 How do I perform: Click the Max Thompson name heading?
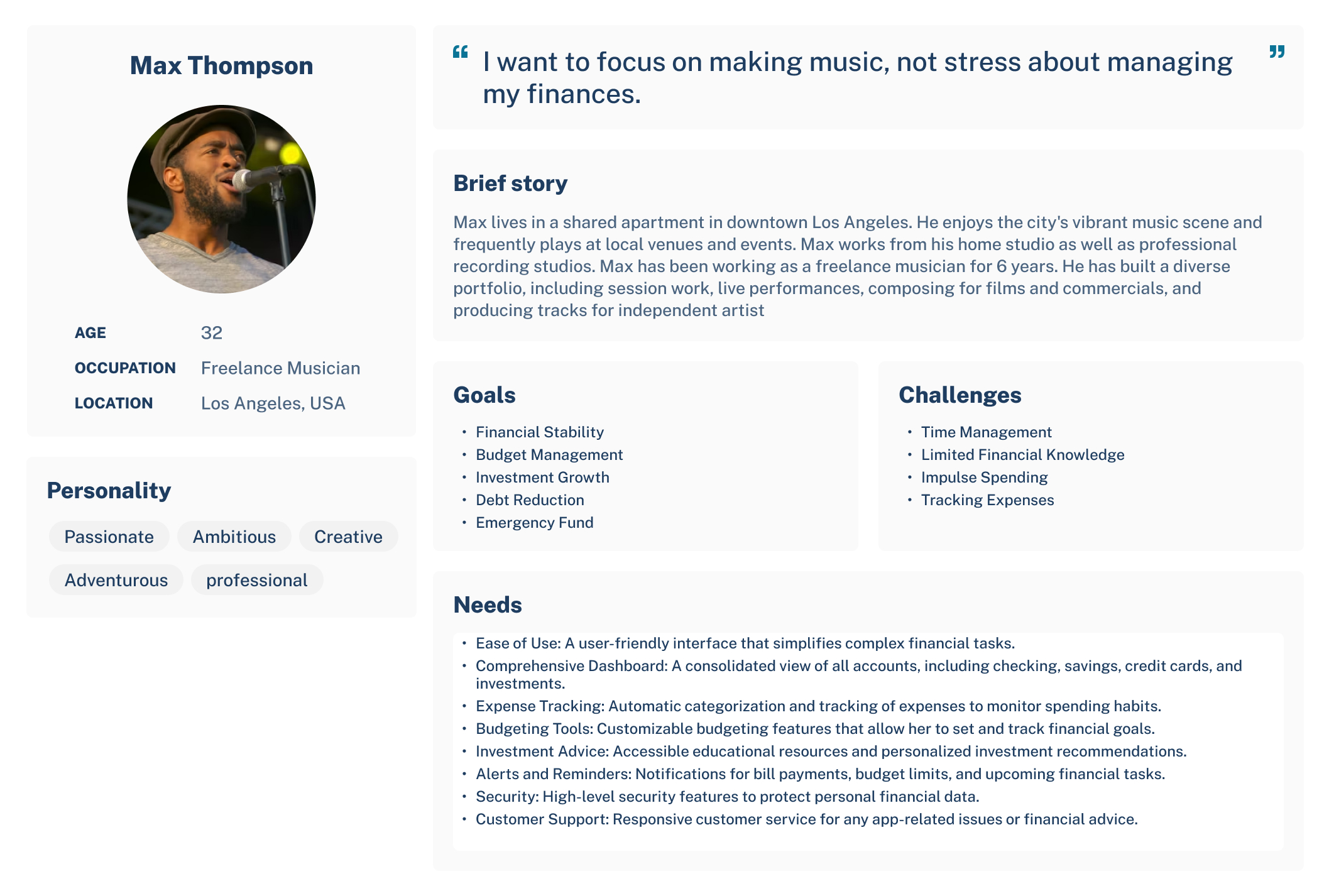[x=221, y=65]
